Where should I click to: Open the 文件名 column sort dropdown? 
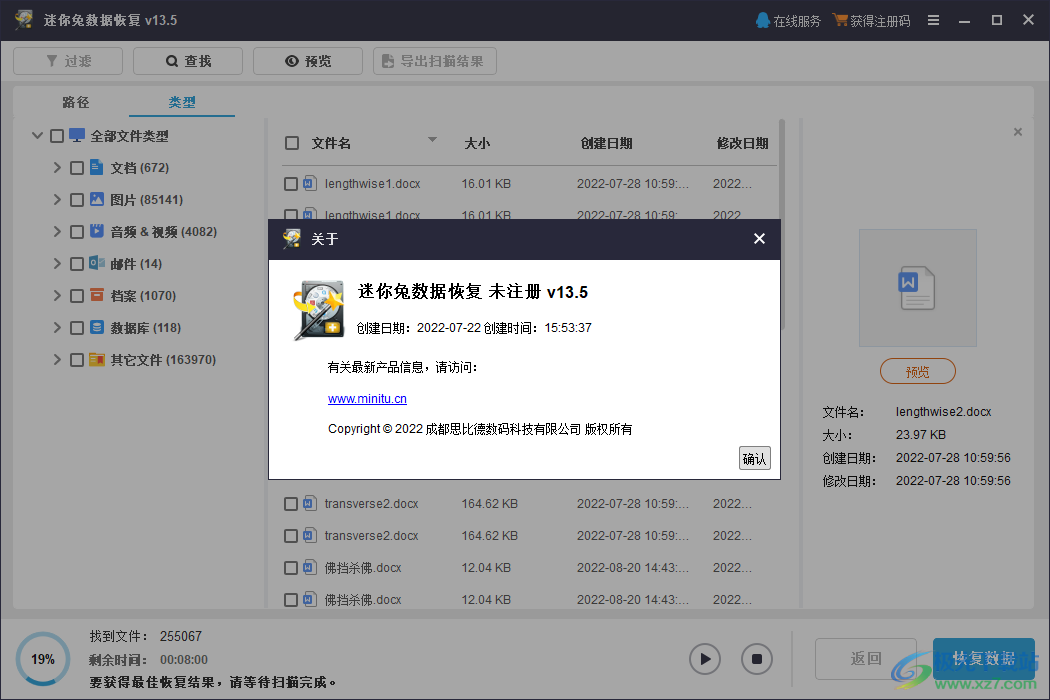(x=432, y=140)
